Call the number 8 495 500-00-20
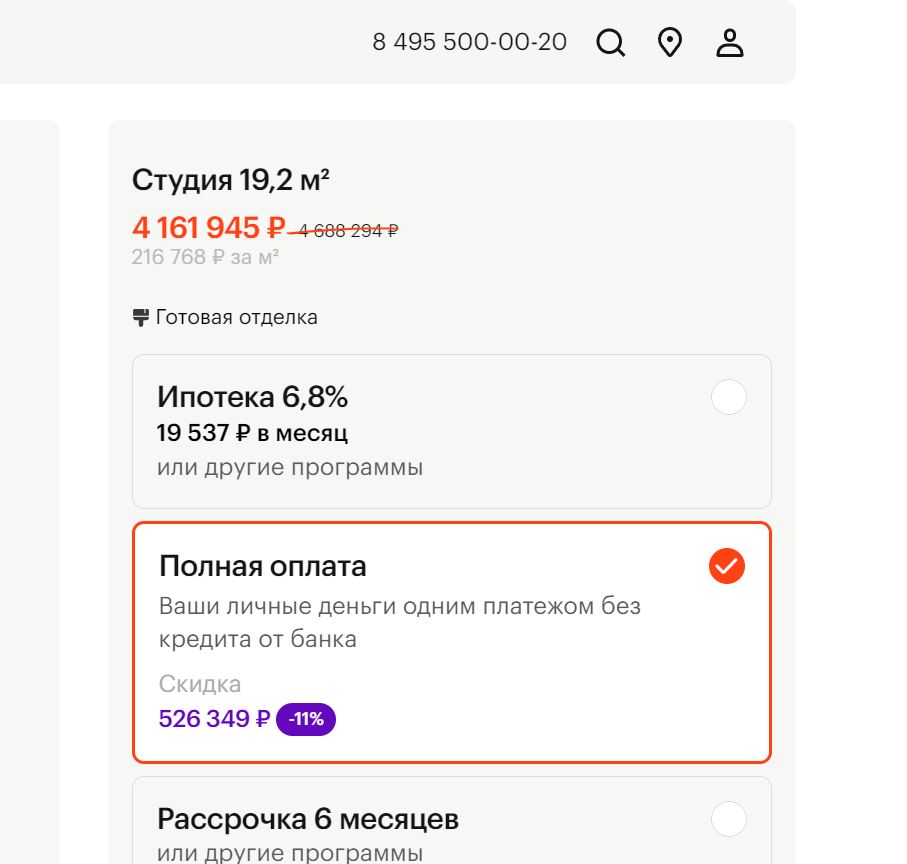 click(x=469, y=42)
